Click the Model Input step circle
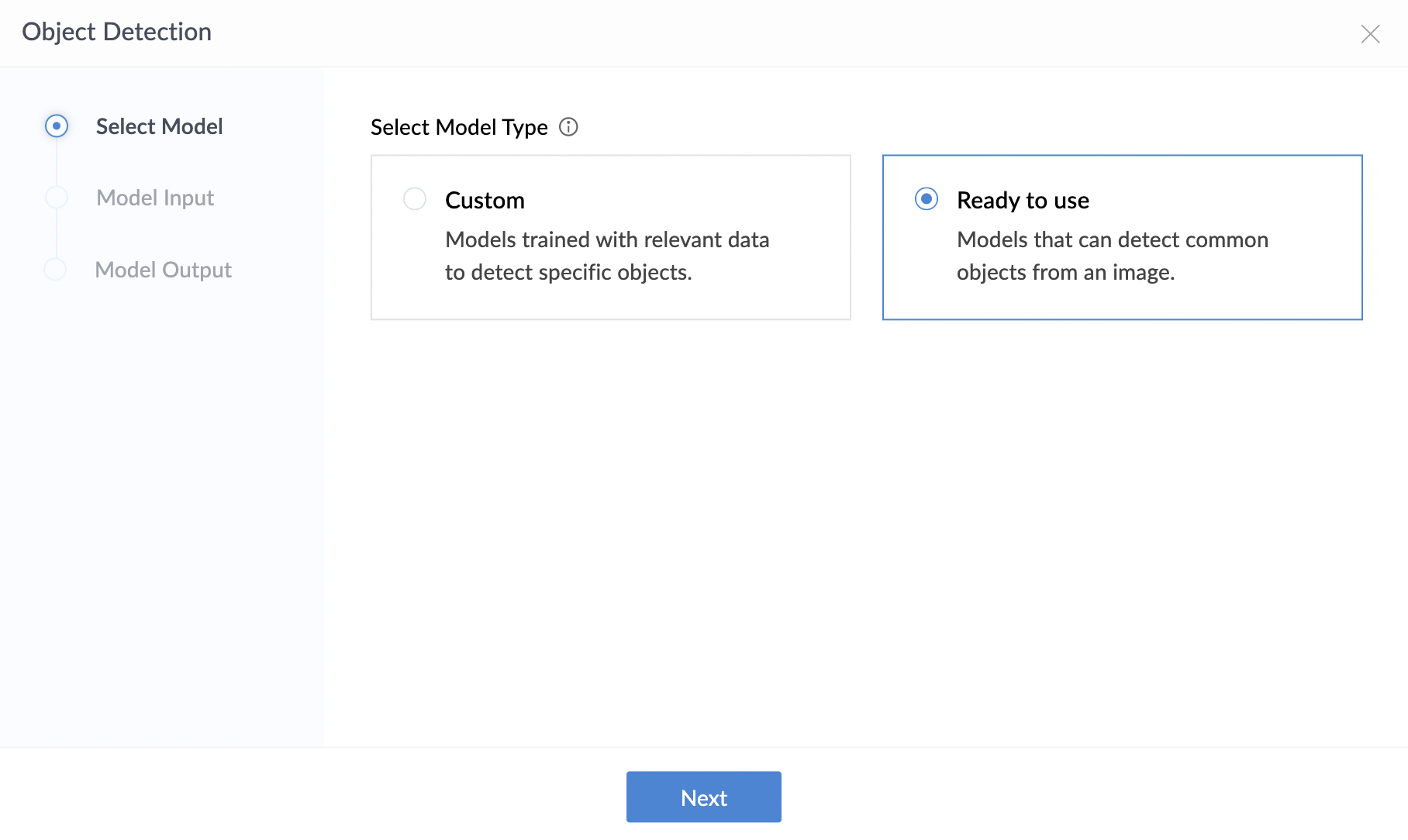The width and height of the screenshot is (1408, 840). [x=57, y=198]
